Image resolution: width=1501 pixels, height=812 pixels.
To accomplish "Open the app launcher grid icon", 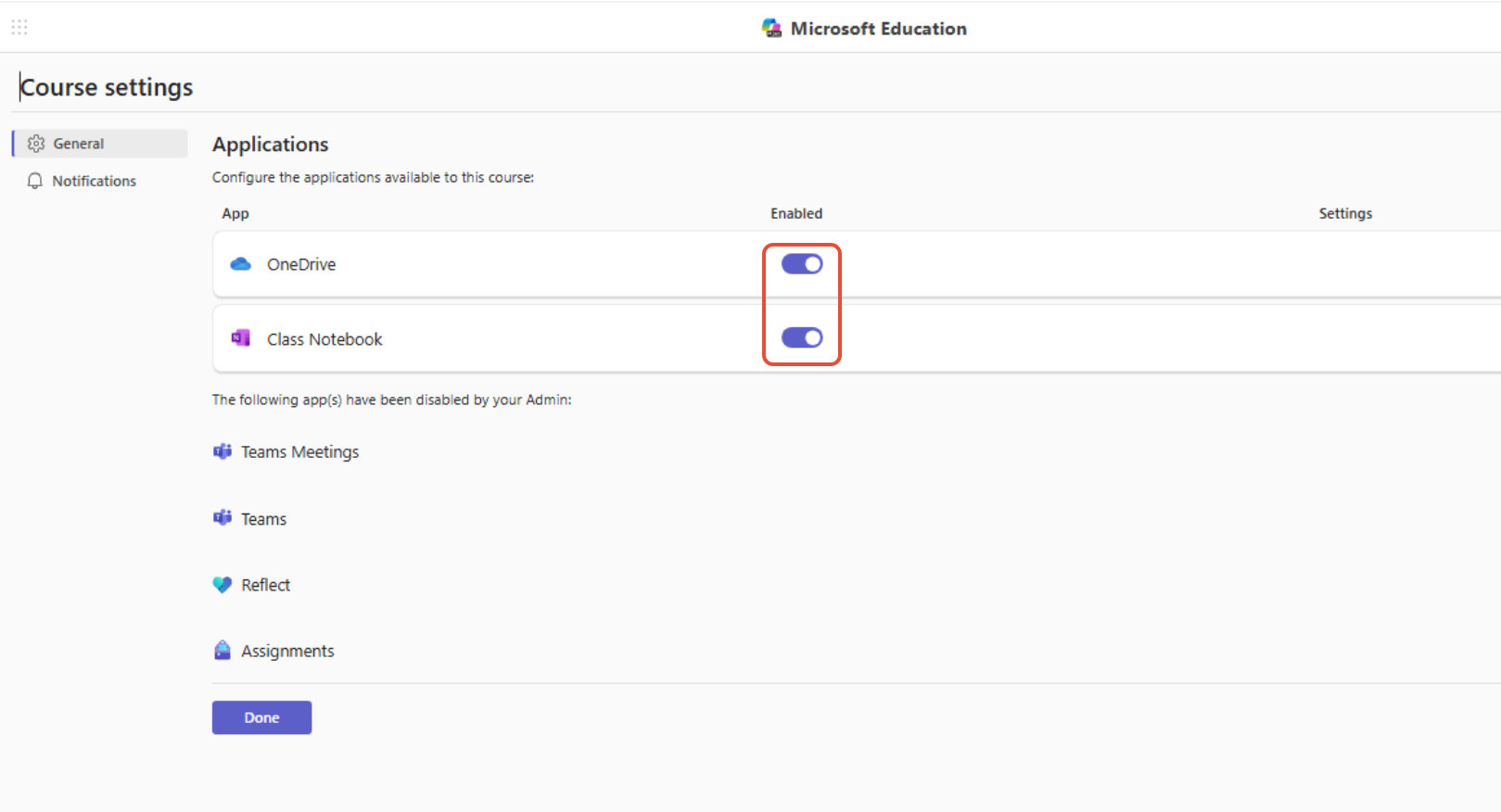I will (19, 28).
